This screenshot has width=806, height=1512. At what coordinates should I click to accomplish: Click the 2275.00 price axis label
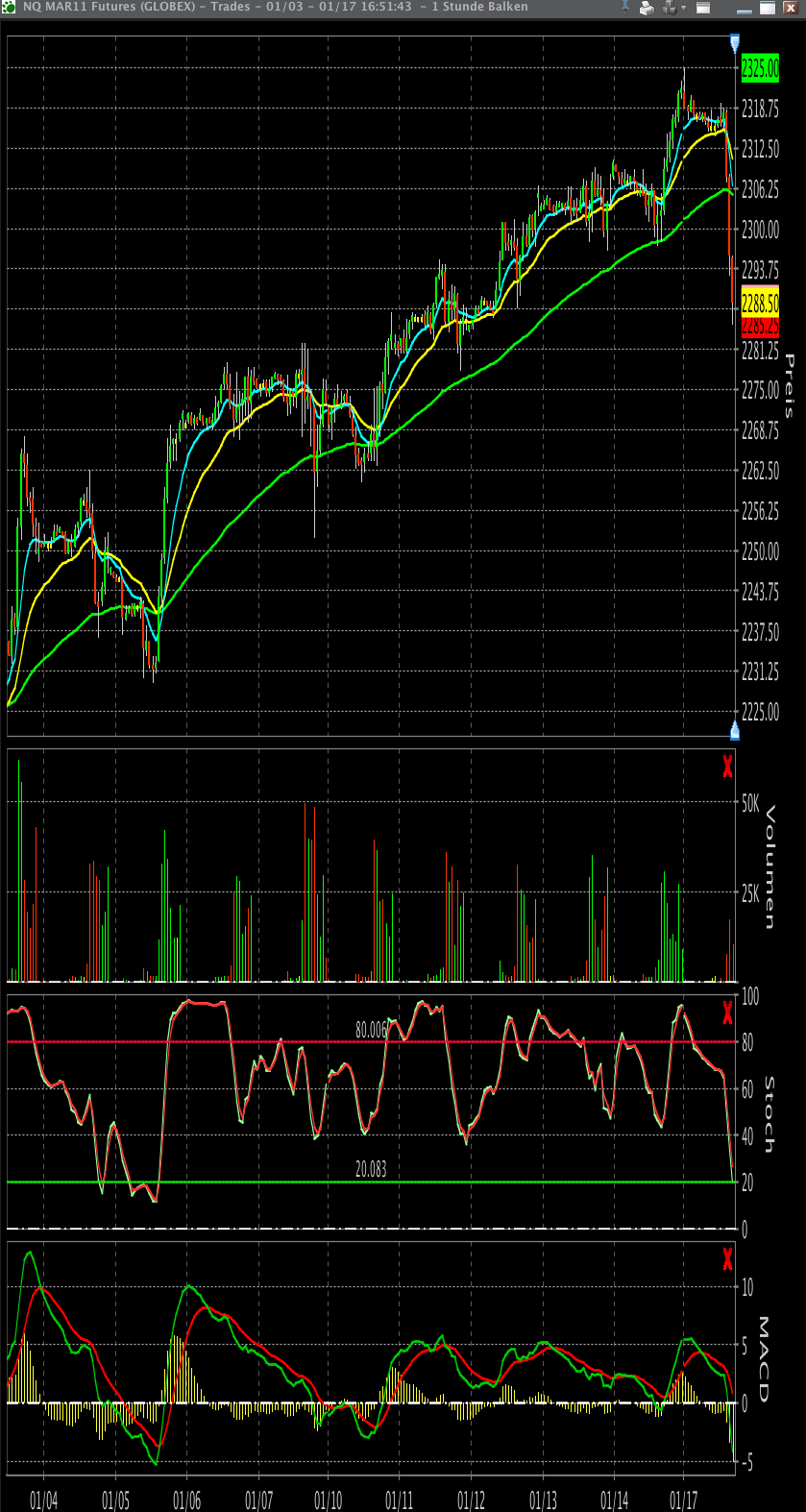click(x=760, y=391)
